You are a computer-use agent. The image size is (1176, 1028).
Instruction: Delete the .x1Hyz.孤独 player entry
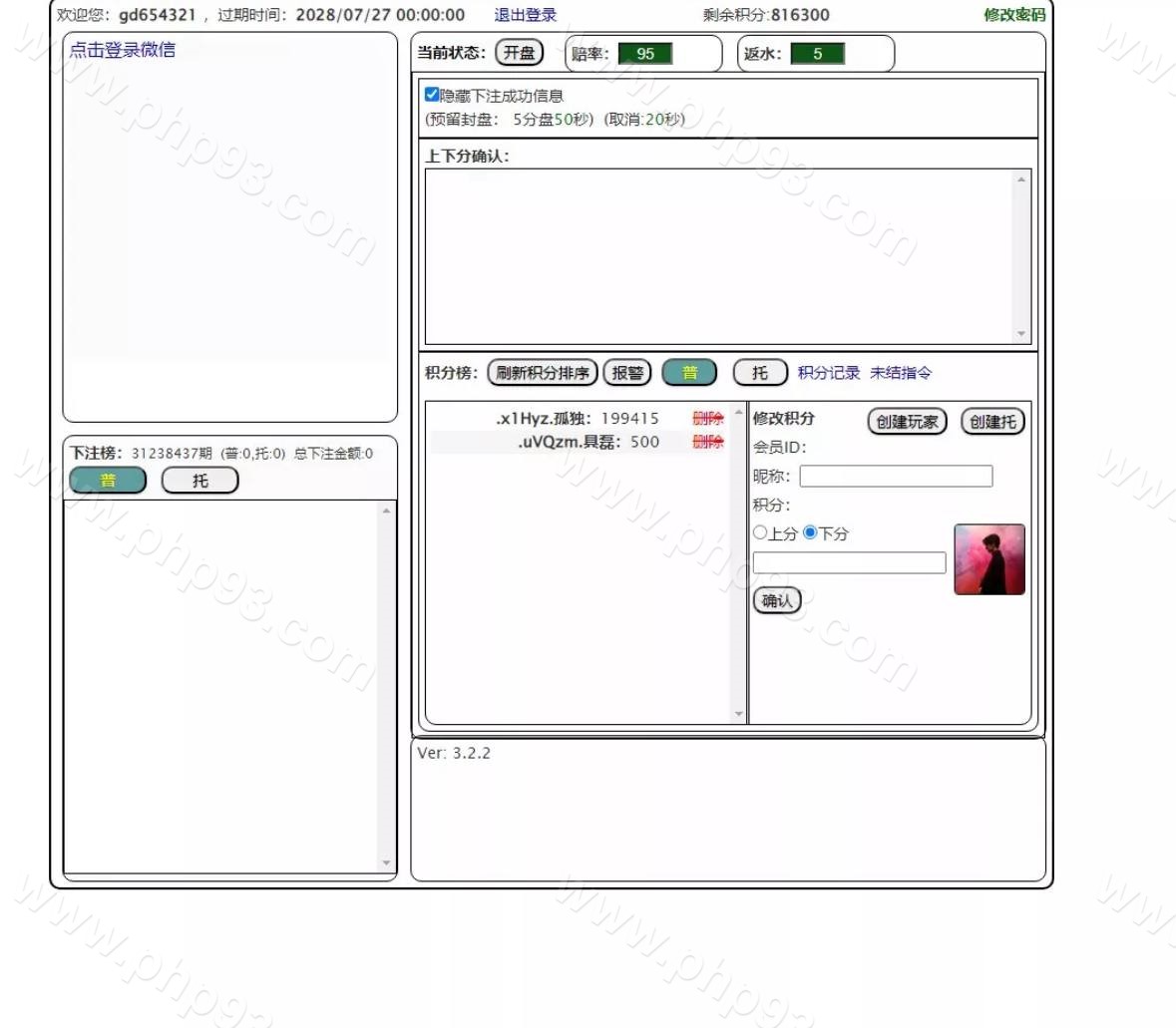pos(707,418)
